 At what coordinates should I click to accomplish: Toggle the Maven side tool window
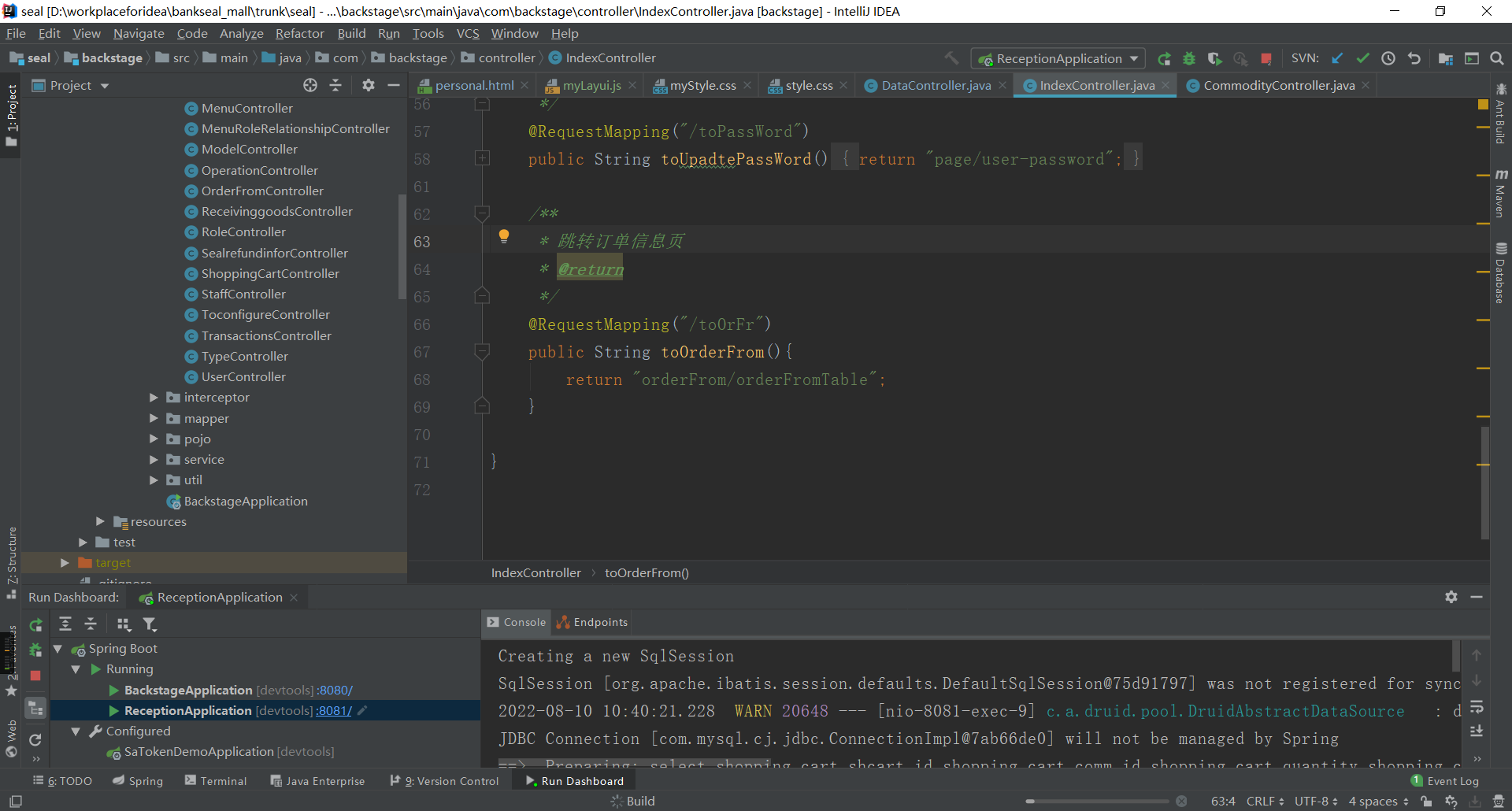tap(1500, 193)
